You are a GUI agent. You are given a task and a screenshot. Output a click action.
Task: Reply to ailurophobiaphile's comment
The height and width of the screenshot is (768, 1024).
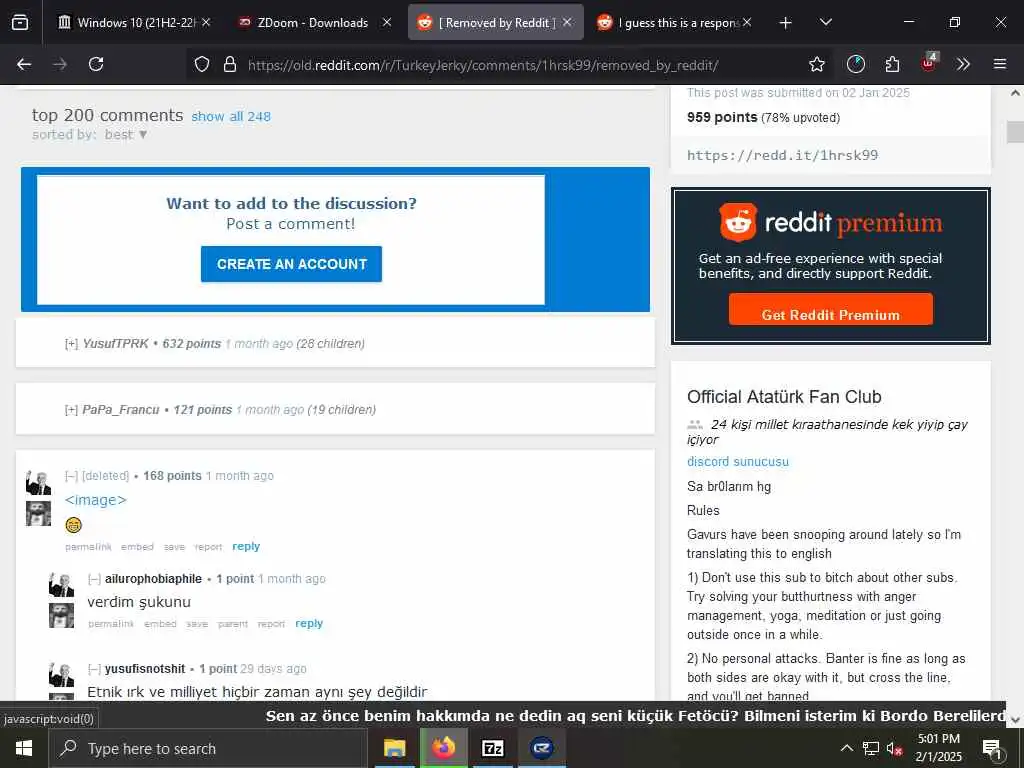[309, 623]
